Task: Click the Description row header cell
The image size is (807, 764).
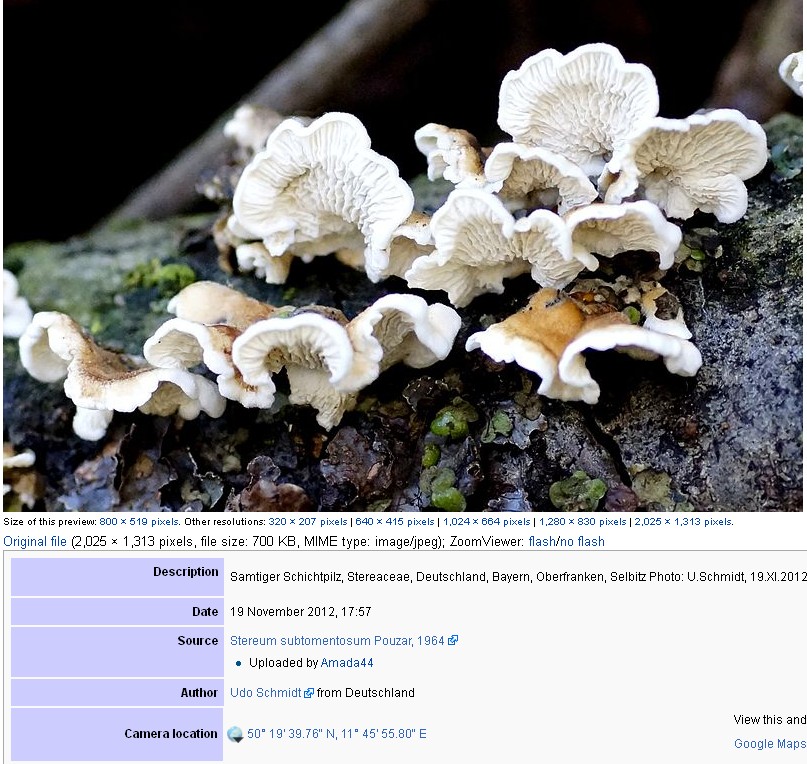Action: (x=117, y=576)
